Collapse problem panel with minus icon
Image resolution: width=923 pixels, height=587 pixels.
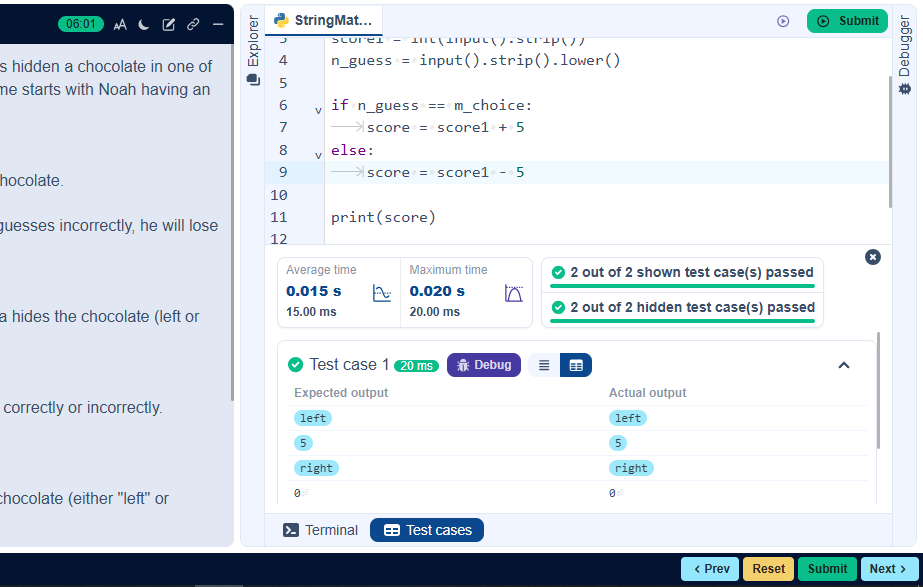click(218, 25)
